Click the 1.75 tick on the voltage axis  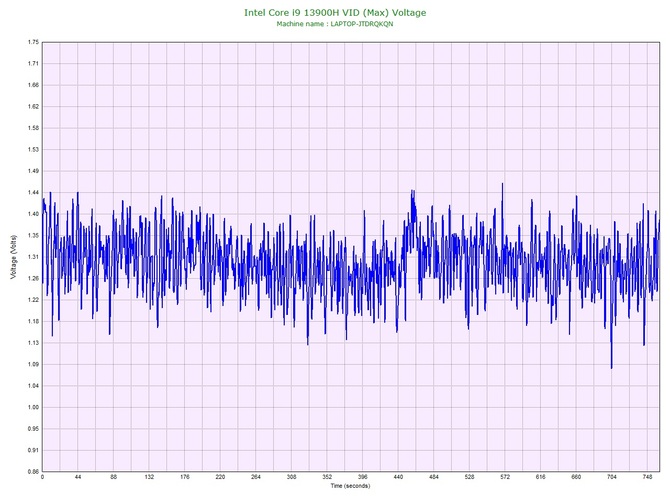click(33, 42)
